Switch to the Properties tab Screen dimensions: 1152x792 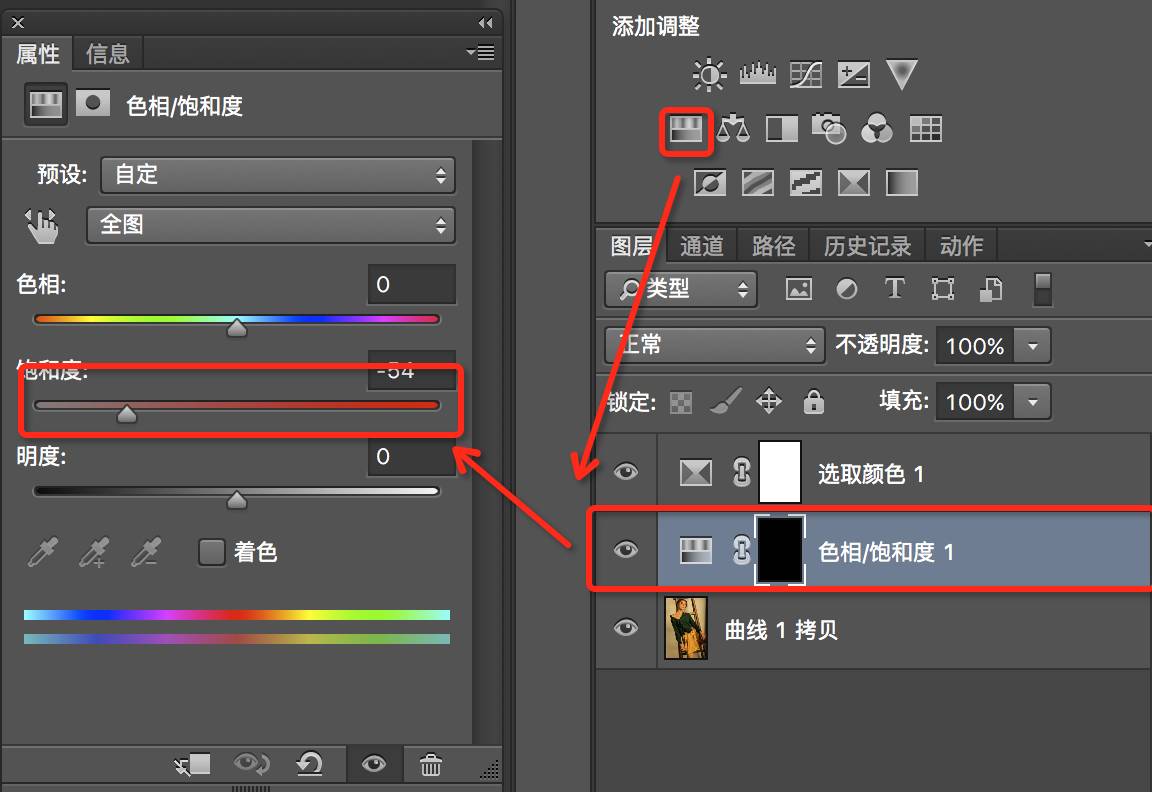coord(37,54)
